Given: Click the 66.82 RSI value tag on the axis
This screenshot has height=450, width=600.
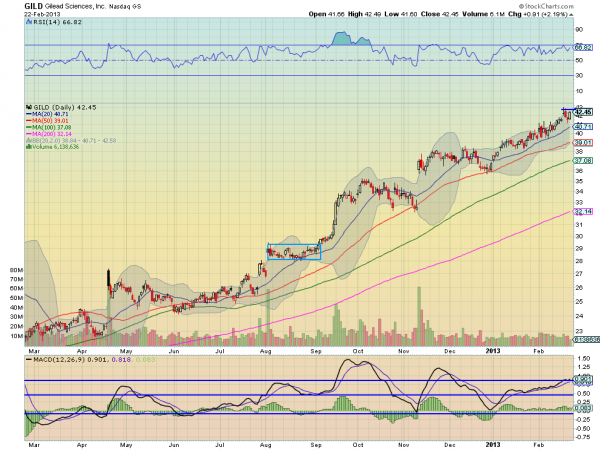Looking at the screenshot, I should click(x=582, y=47).
